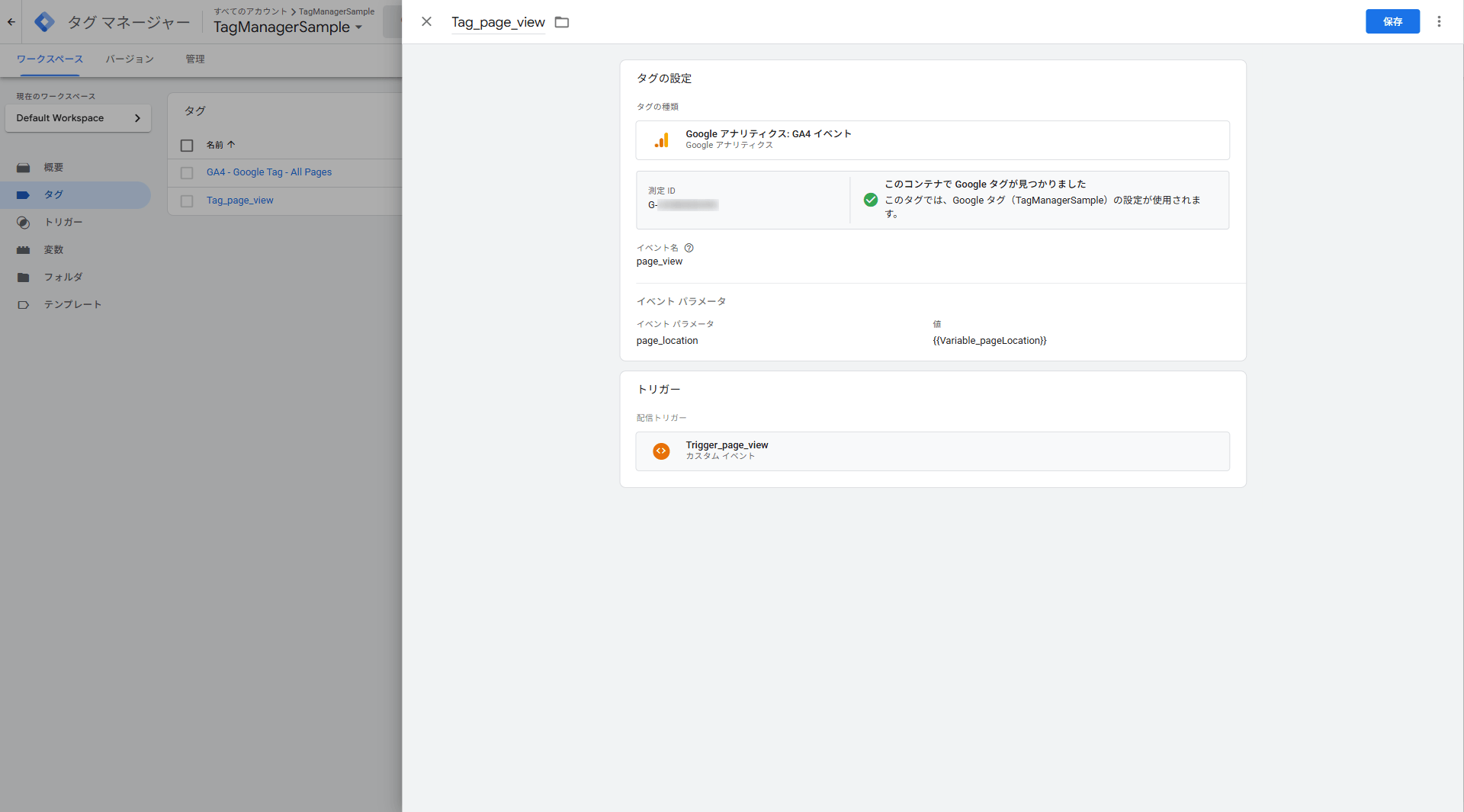Screen dimensions: 1464x812
Task: Close the Tag_page_view editor panel
Action: [426, 21]
